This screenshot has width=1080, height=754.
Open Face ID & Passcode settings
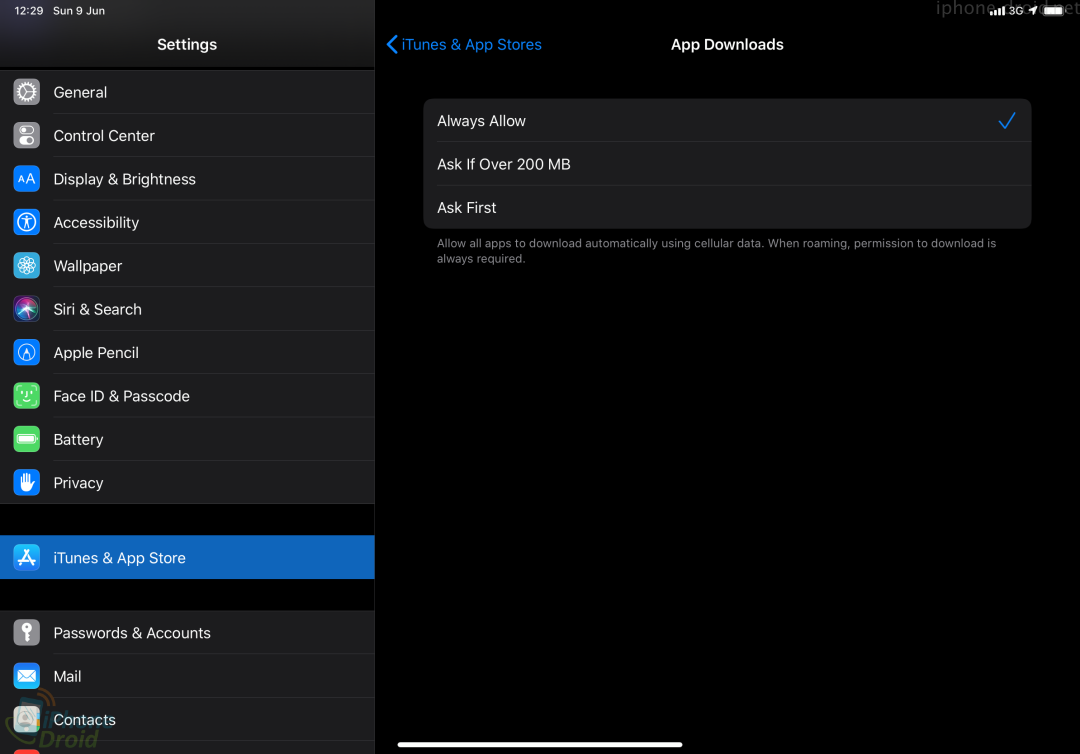187,396
